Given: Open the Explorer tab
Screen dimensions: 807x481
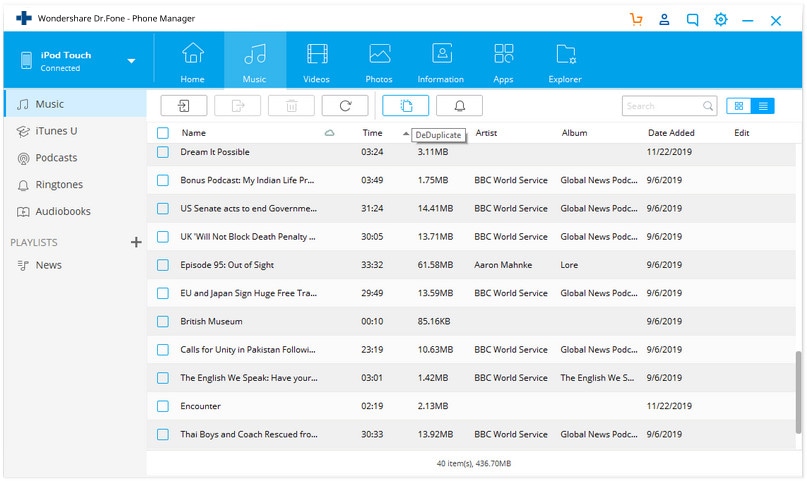Looking at the screenshot, I should click(x=565, y=62).
